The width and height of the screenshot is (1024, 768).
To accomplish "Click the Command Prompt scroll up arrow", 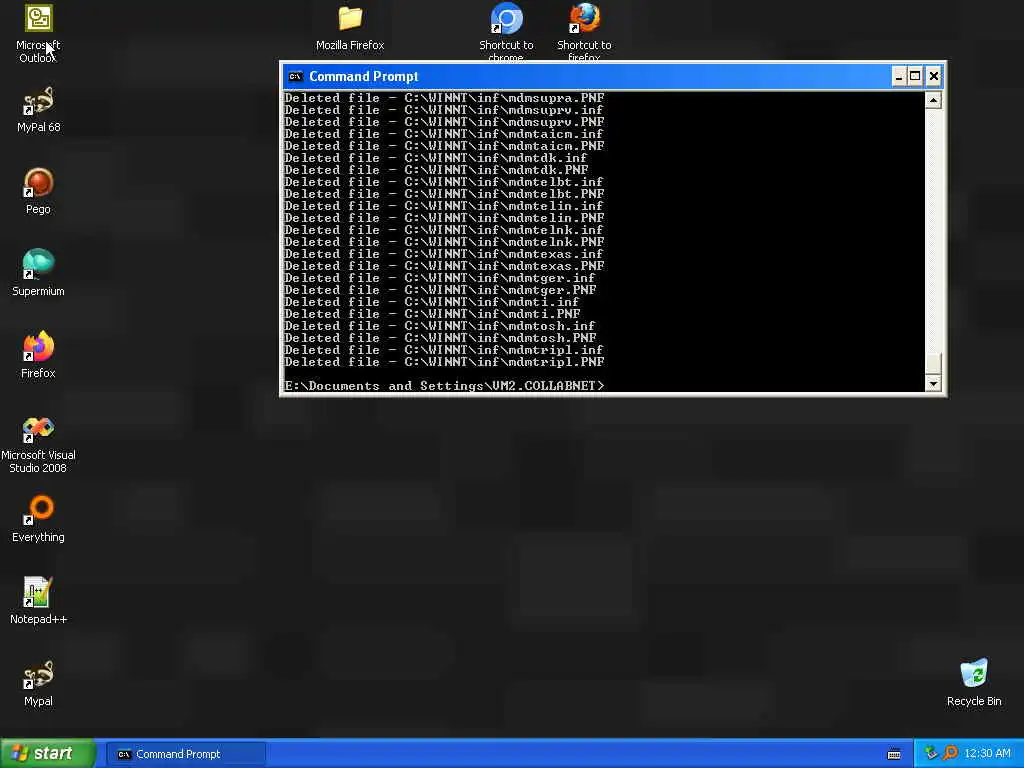I will (x=933, y=100).
